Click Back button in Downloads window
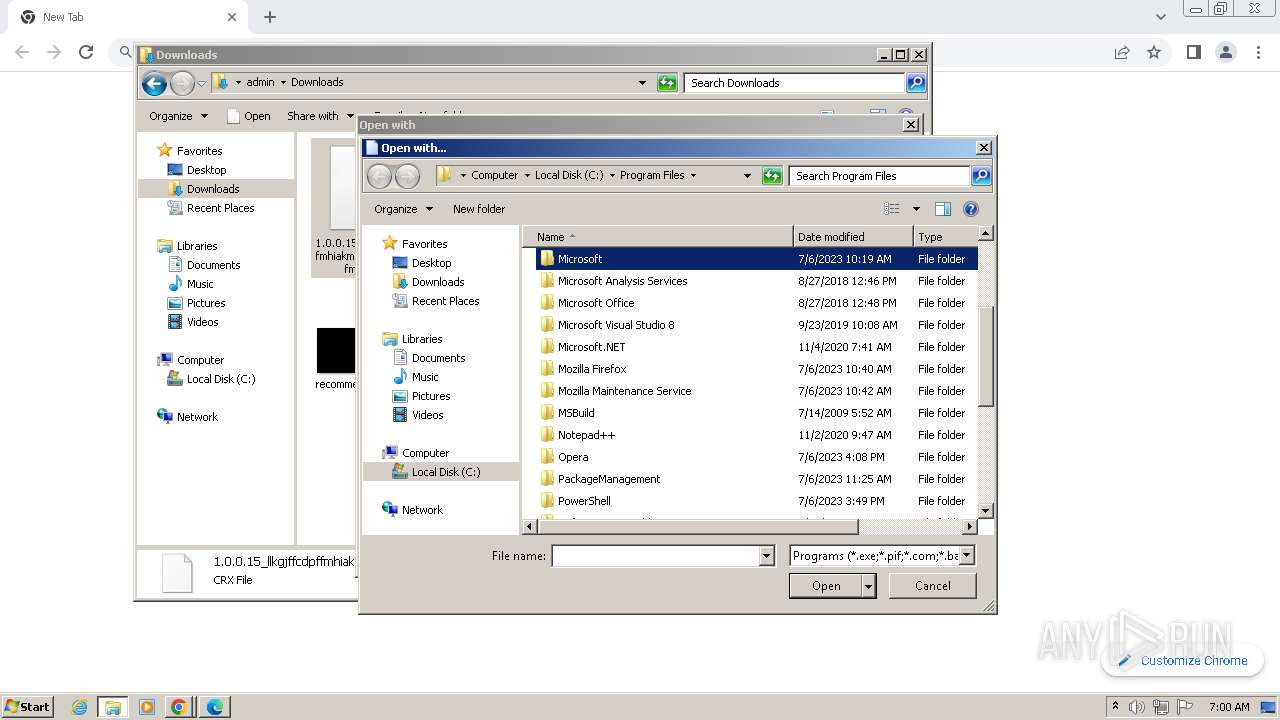 154,83
